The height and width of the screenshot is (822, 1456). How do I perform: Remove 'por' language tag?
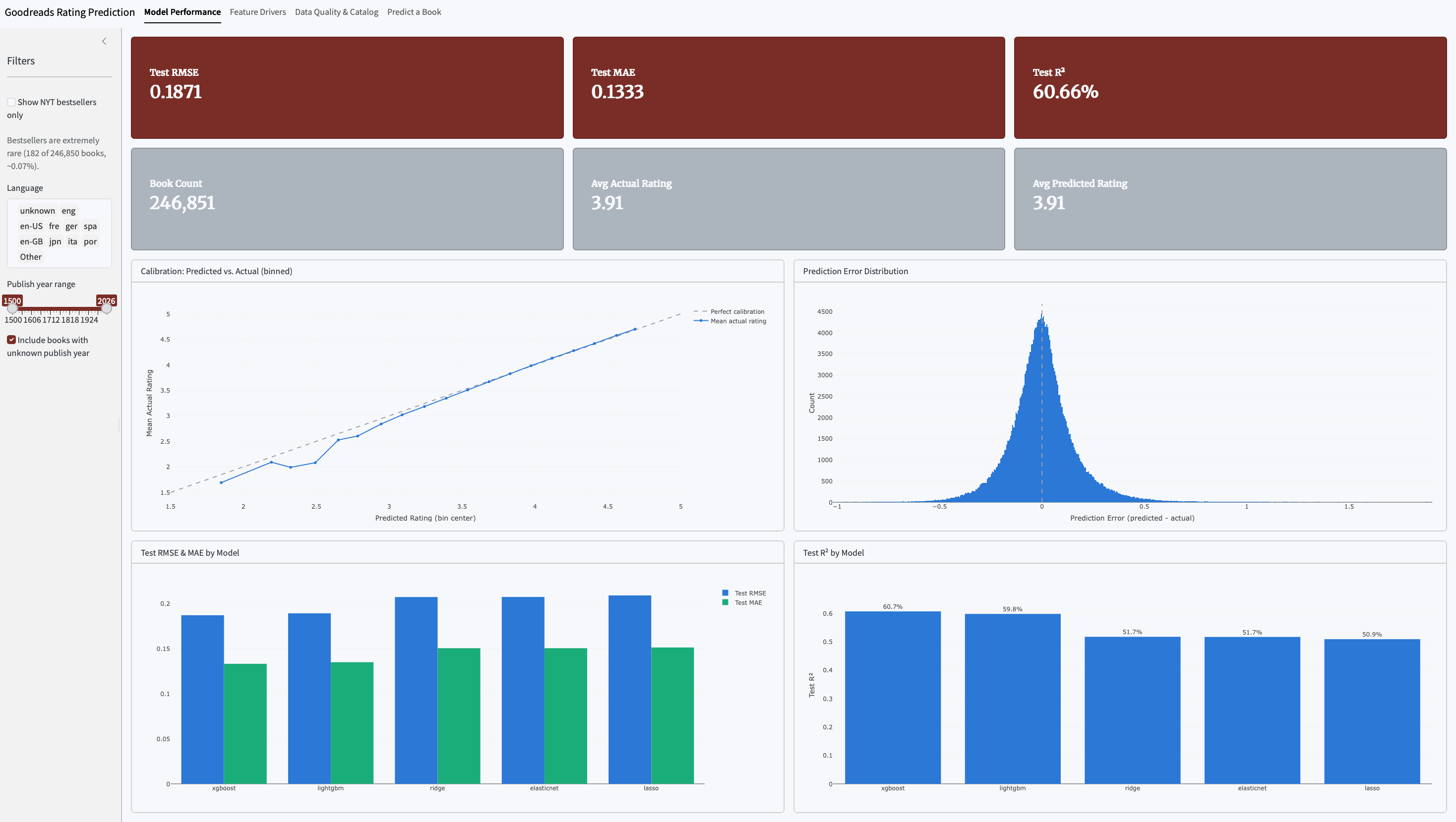[90, 241]
